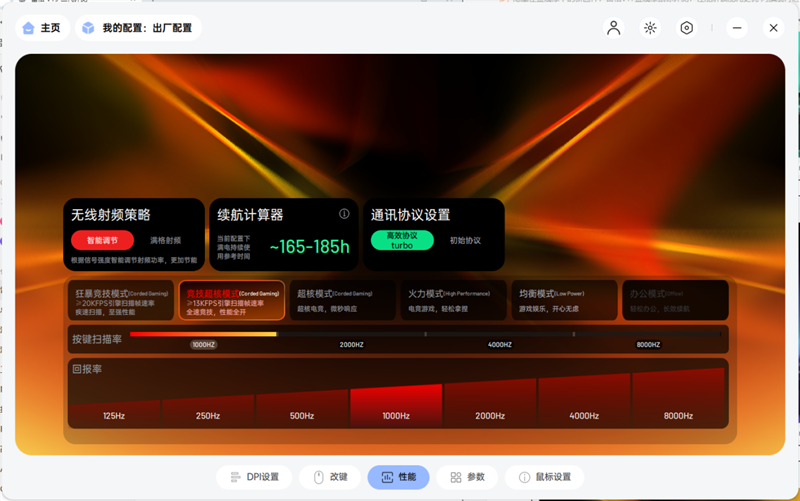Select 1000Hz polling rate bar

click(396, 406)
